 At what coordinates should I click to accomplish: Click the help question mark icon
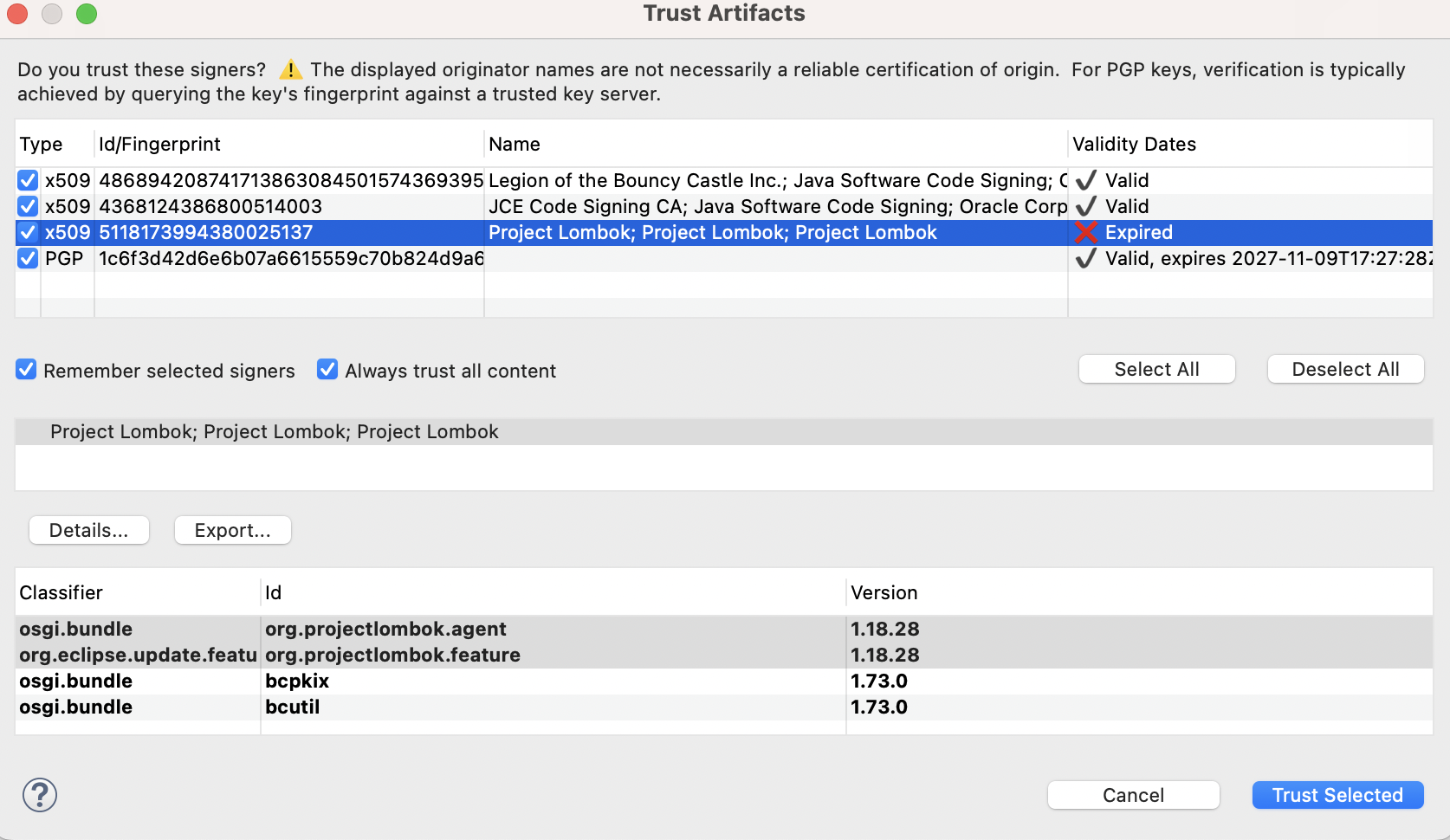(x=40, y=795)
